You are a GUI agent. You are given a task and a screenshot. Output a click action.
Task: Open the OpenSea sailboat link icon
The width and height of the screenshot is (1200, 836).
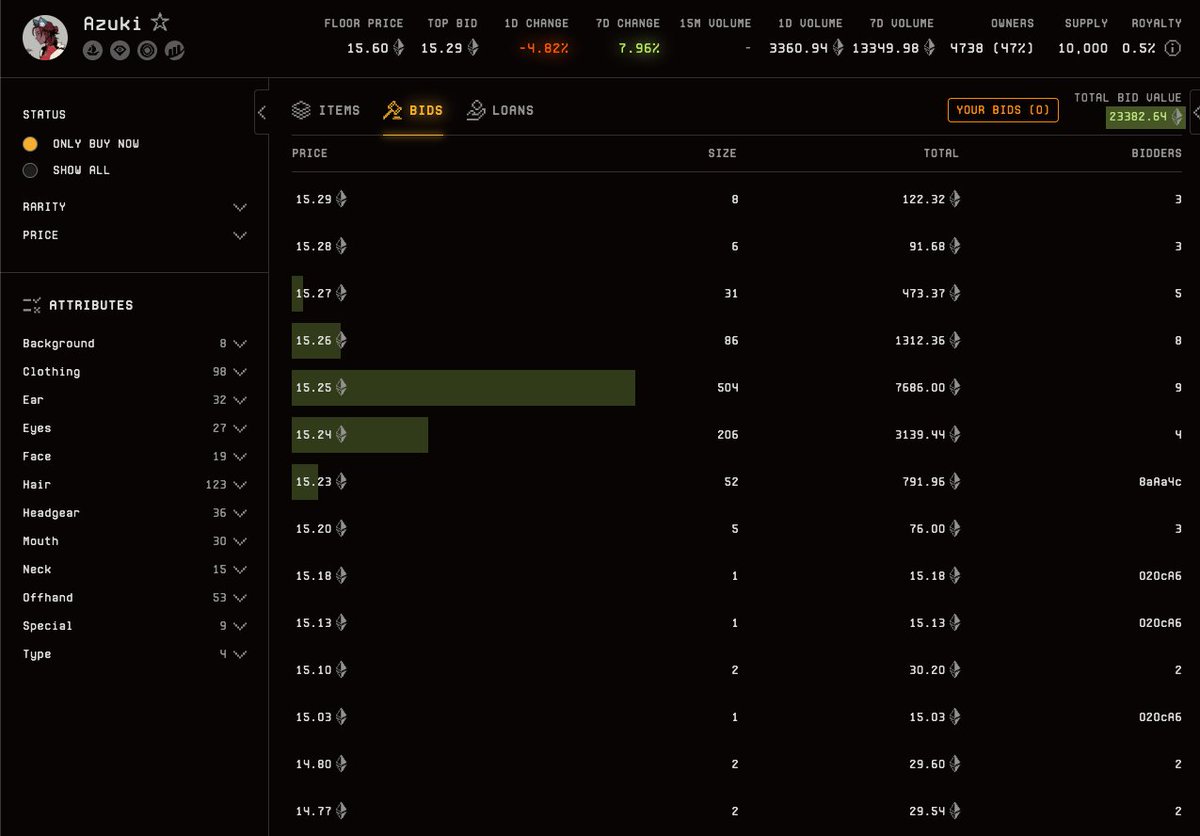pyautogui.click(x=93, y=50)
